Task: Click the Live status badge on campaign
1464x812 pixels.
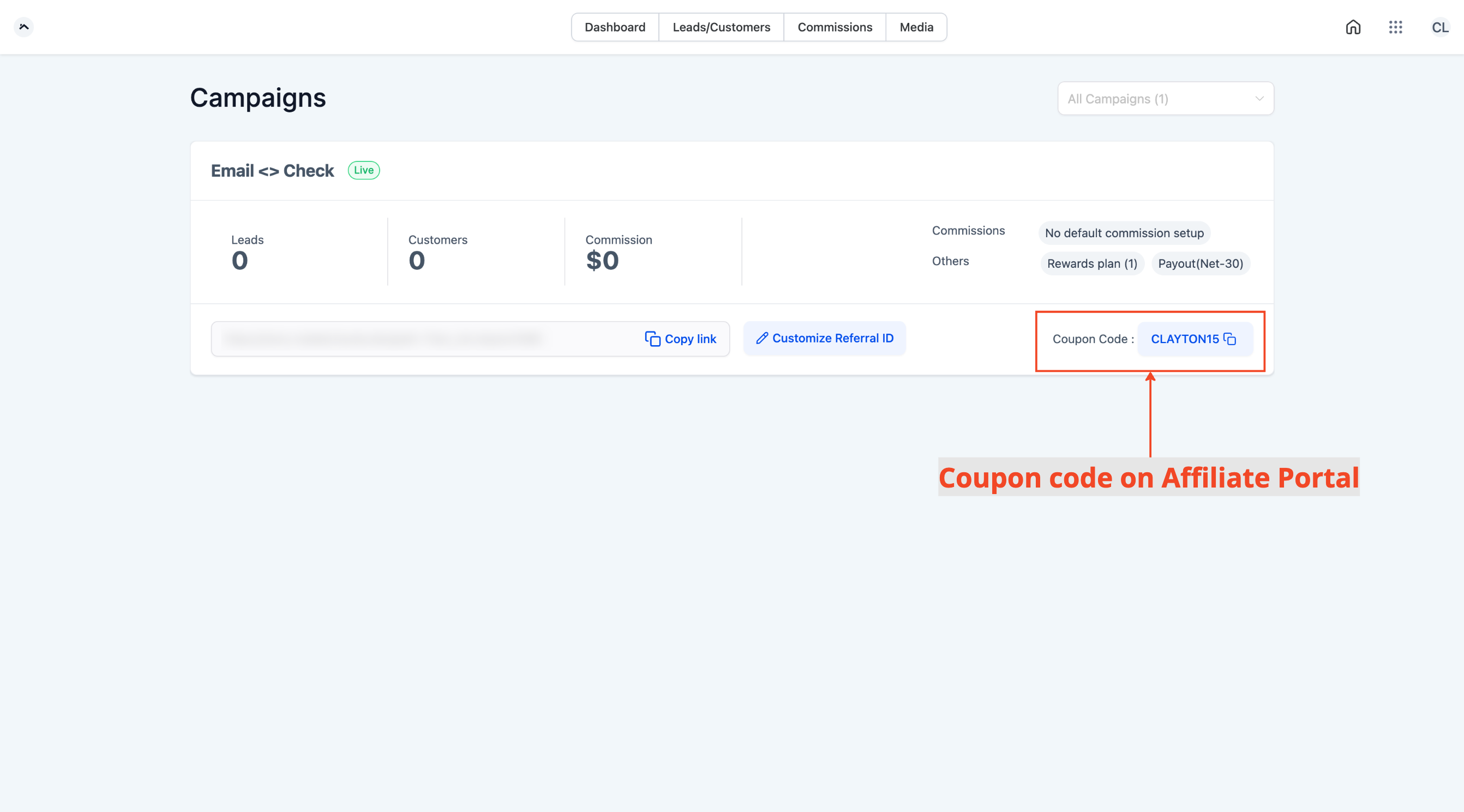Action: click(x=363, y=170)
